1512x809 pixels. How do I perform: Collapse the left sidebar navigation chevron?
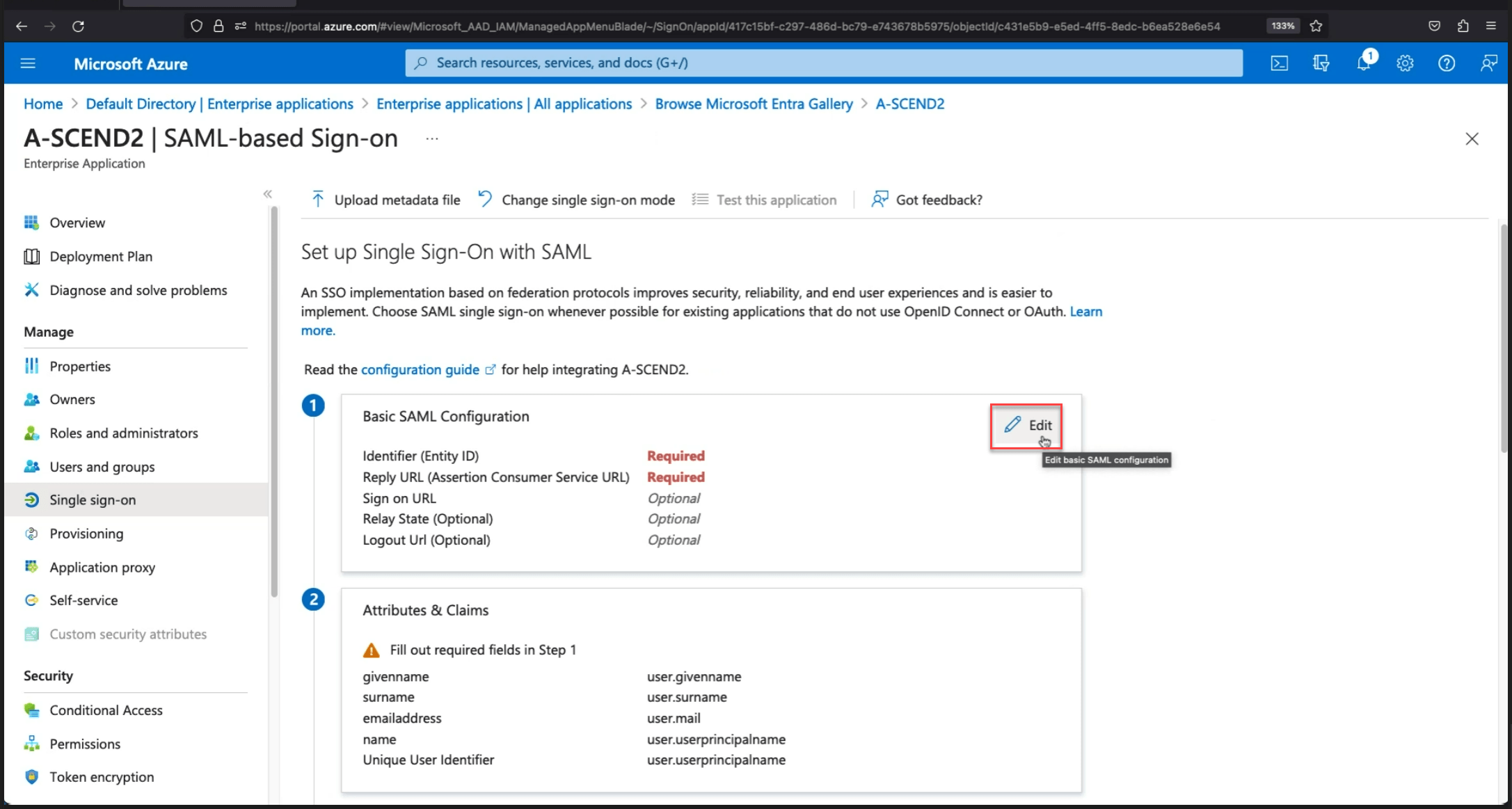[x=267, y=194]
